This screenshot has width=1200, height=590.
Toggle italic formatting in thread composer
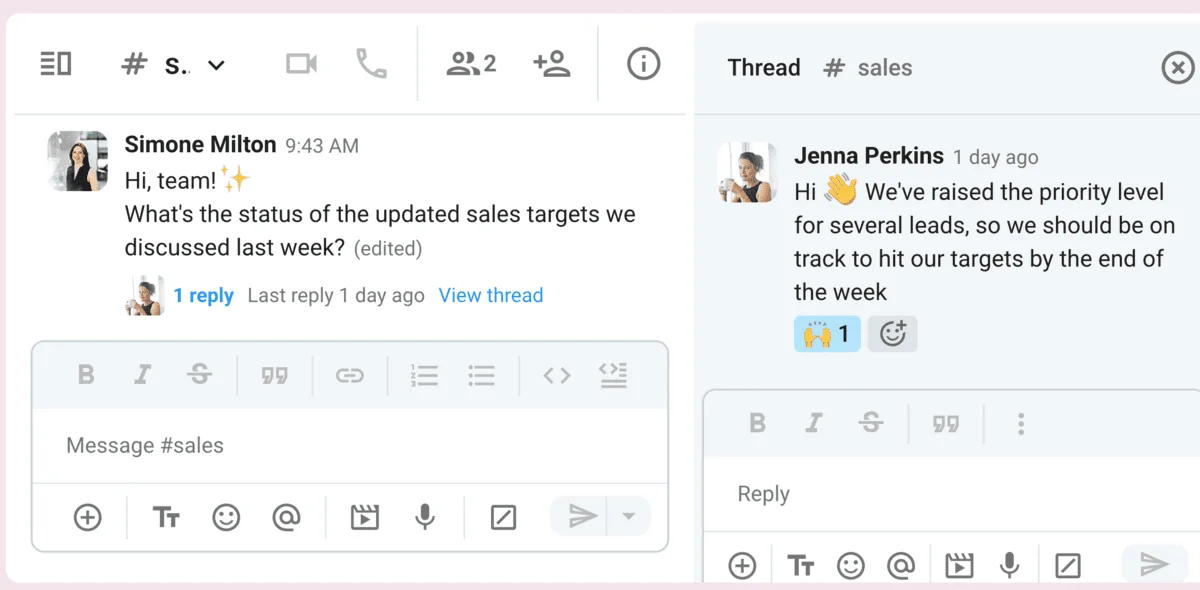(x=814, y=423)
